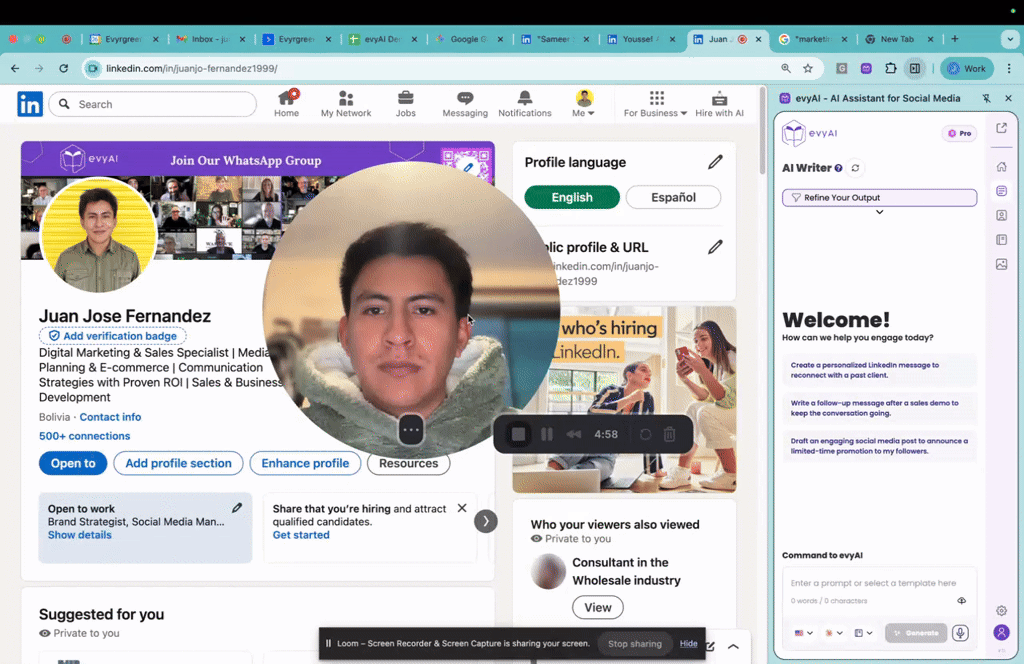Open My Network in LinkedIn nav
Image resolution: width=1024 pixels, height=664 pixels.
(x=345, y=104)
